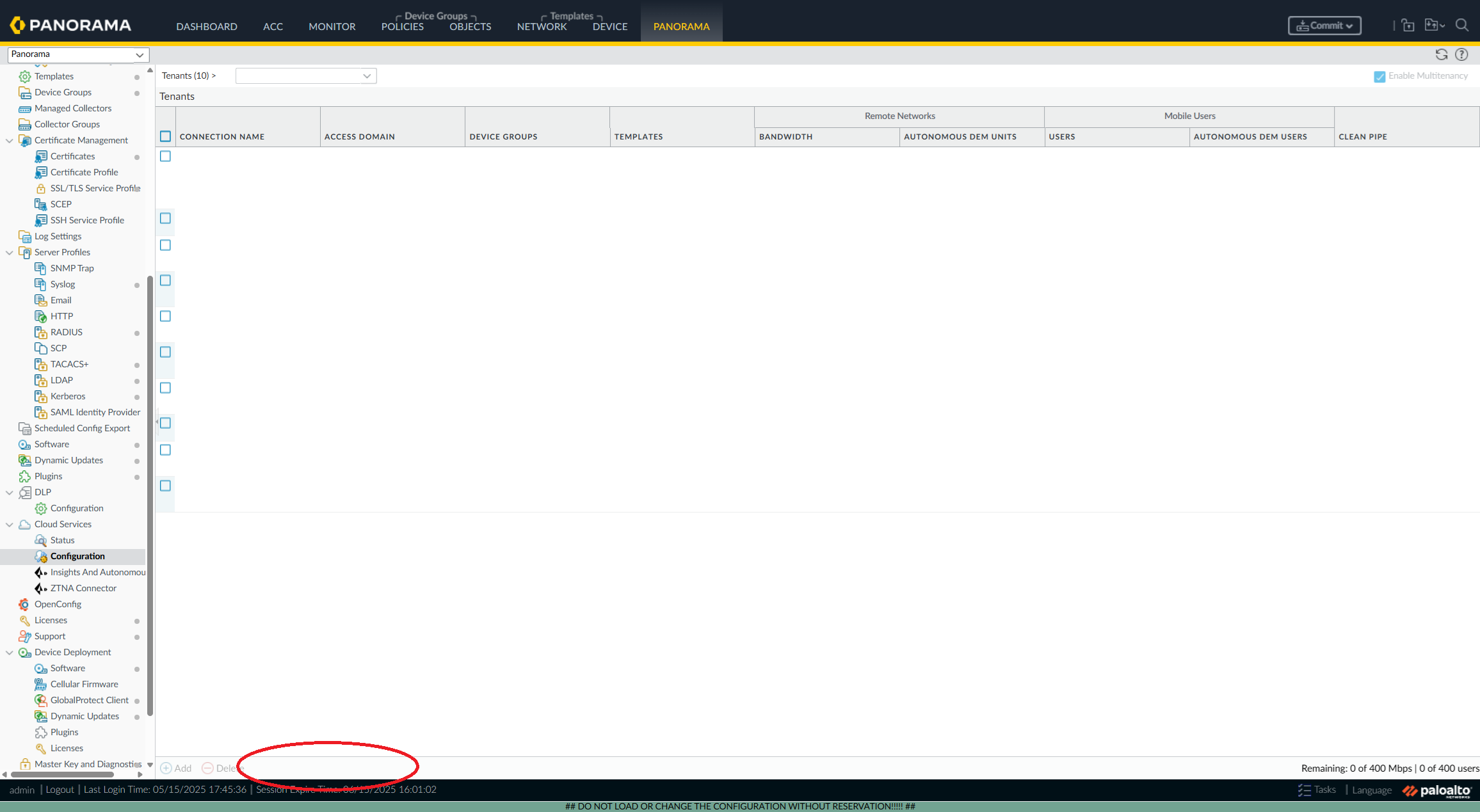
Task: Switch to the MONITOR tab
Action: 332,26
